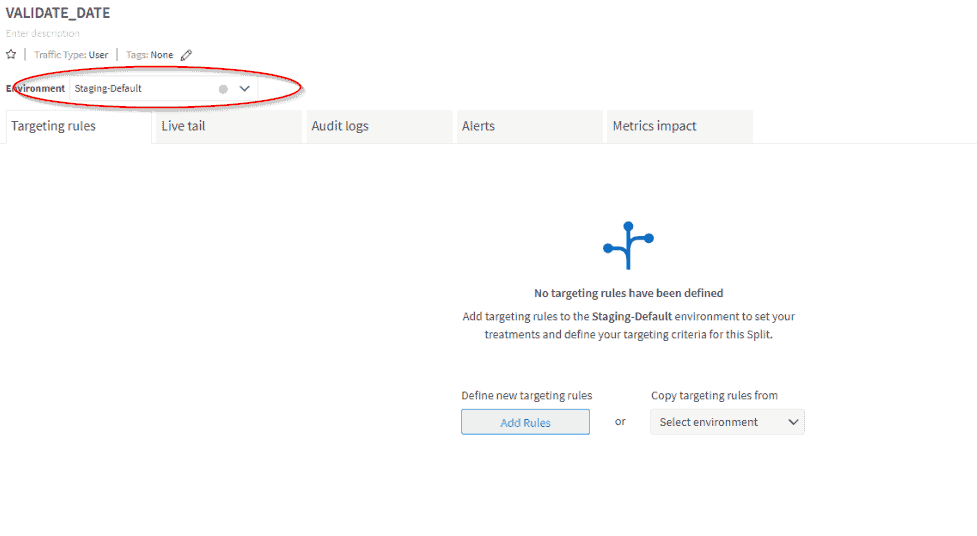Click the Add Rules button
Viewport: 977px width, 536px height.
(525, 422)
